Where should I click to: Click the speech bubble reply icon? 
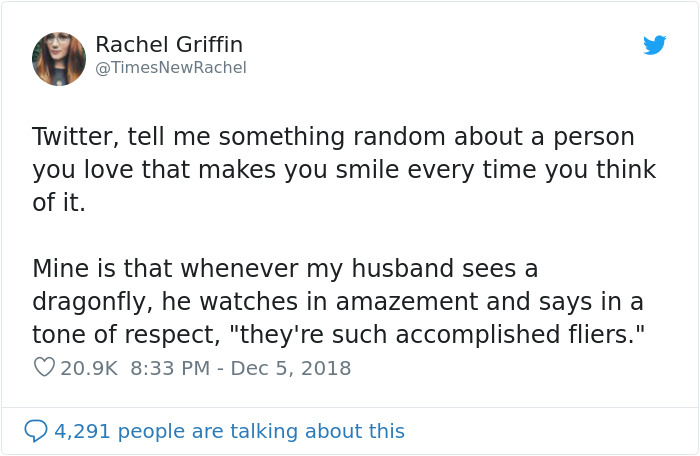36,431
